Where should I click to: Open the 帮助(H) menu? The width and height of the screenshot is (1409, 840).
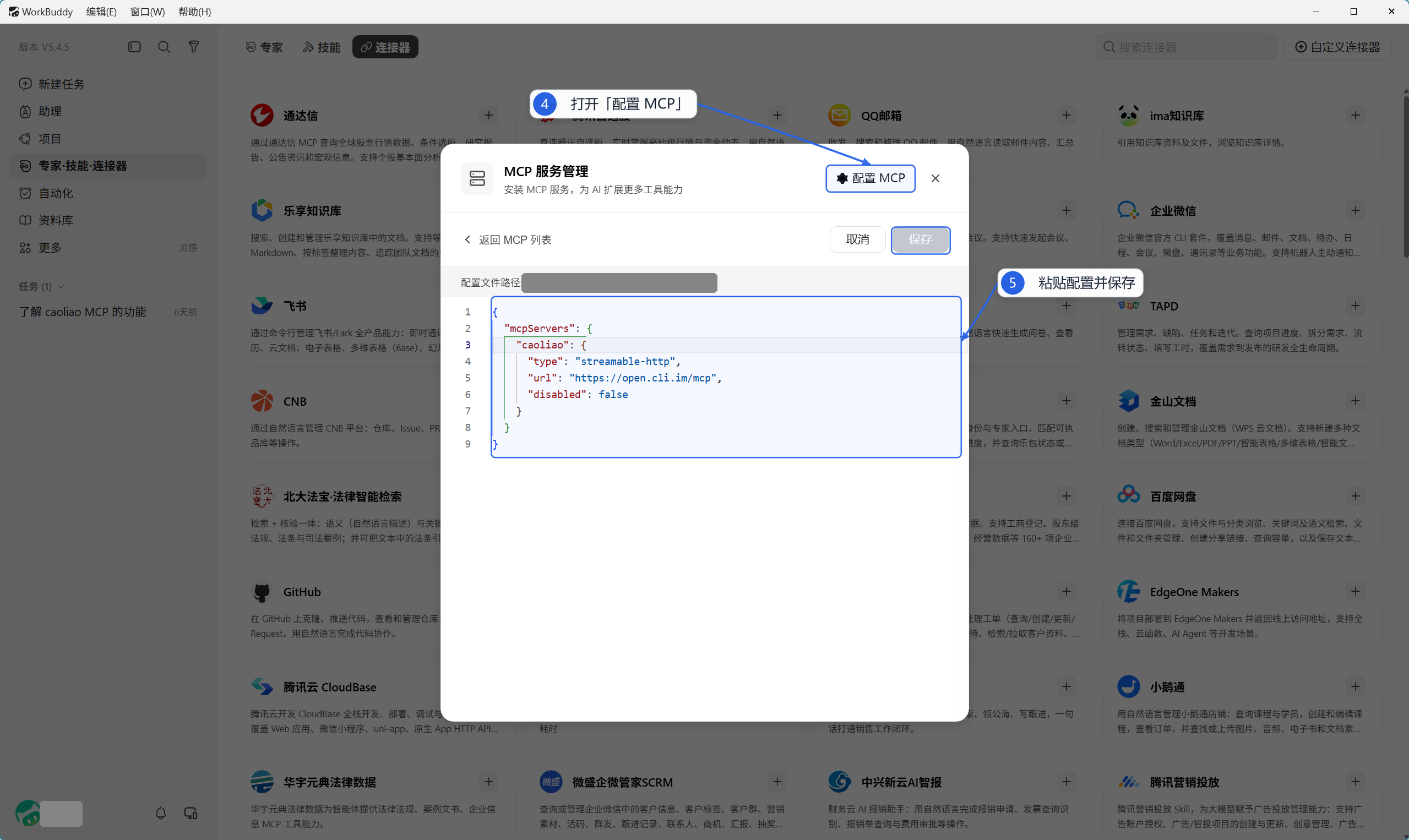[x=195, y=12]
